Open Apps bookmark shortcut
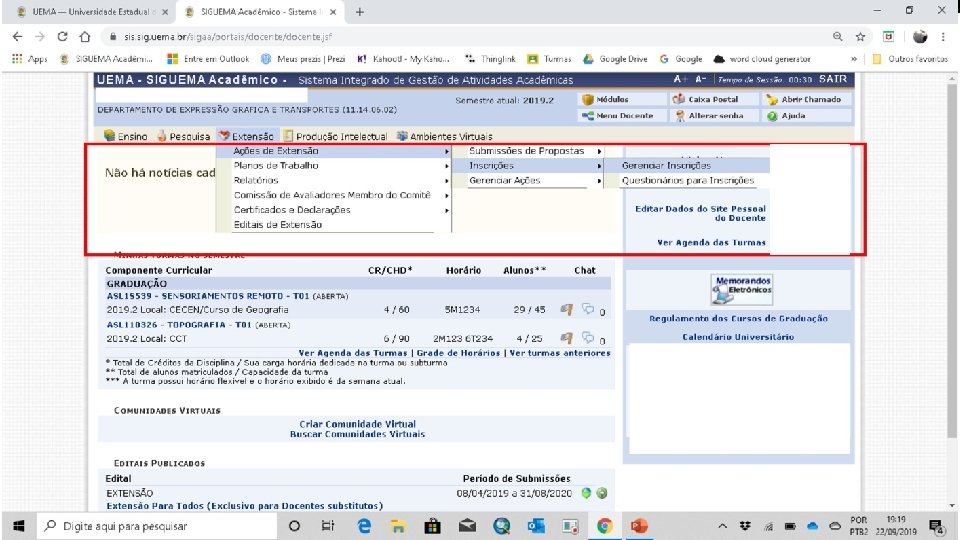960x540 pixels. click(x=29, y=59)
